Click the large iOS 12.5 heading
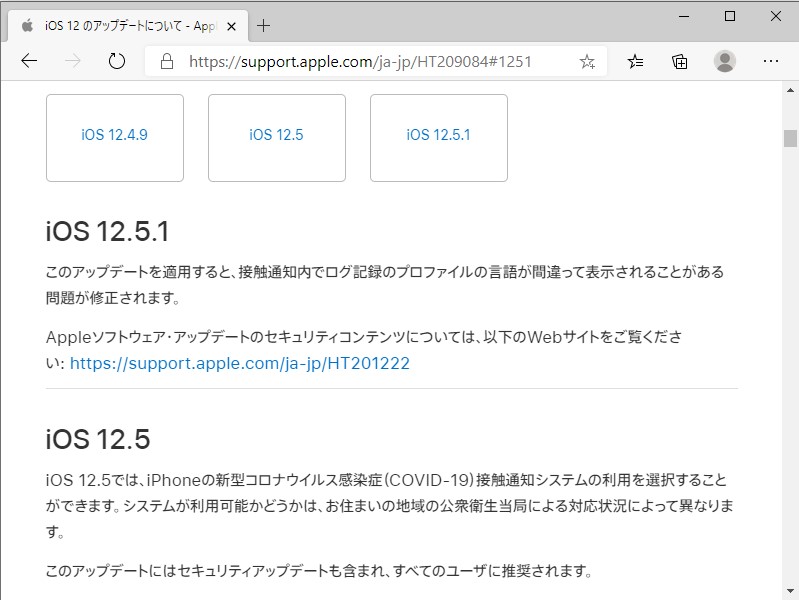Screen dimensions: 799x600 [x=98, y=439]
